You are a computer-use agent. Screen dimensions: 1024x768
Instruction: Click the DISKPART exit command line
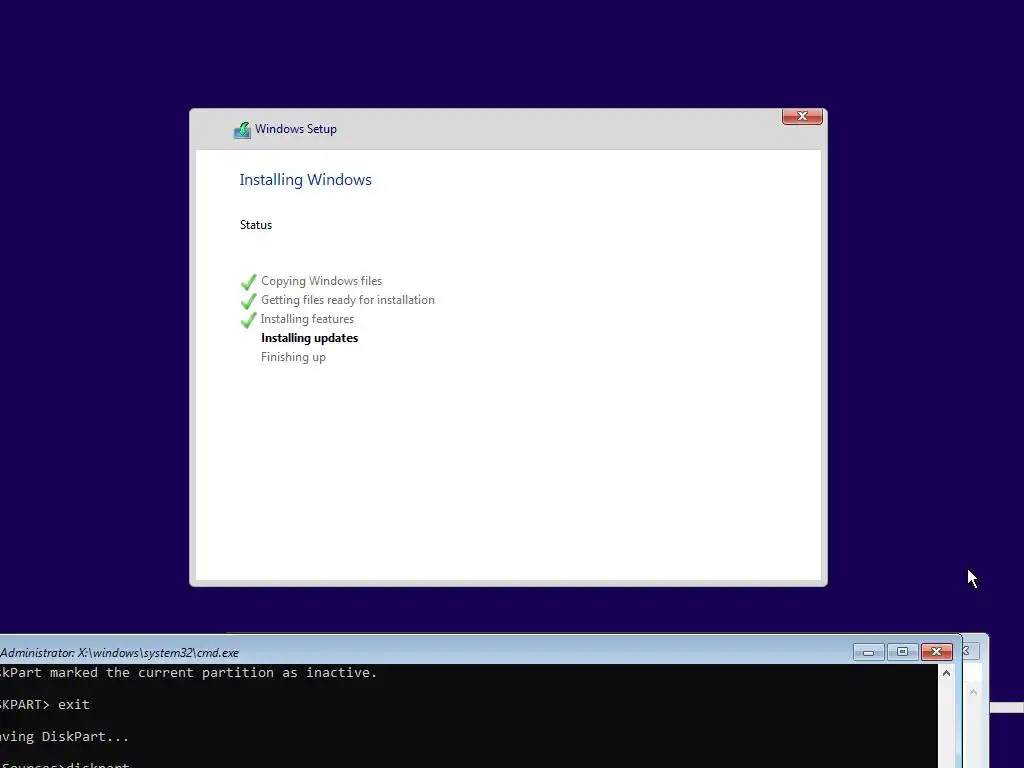pos(44,705)
